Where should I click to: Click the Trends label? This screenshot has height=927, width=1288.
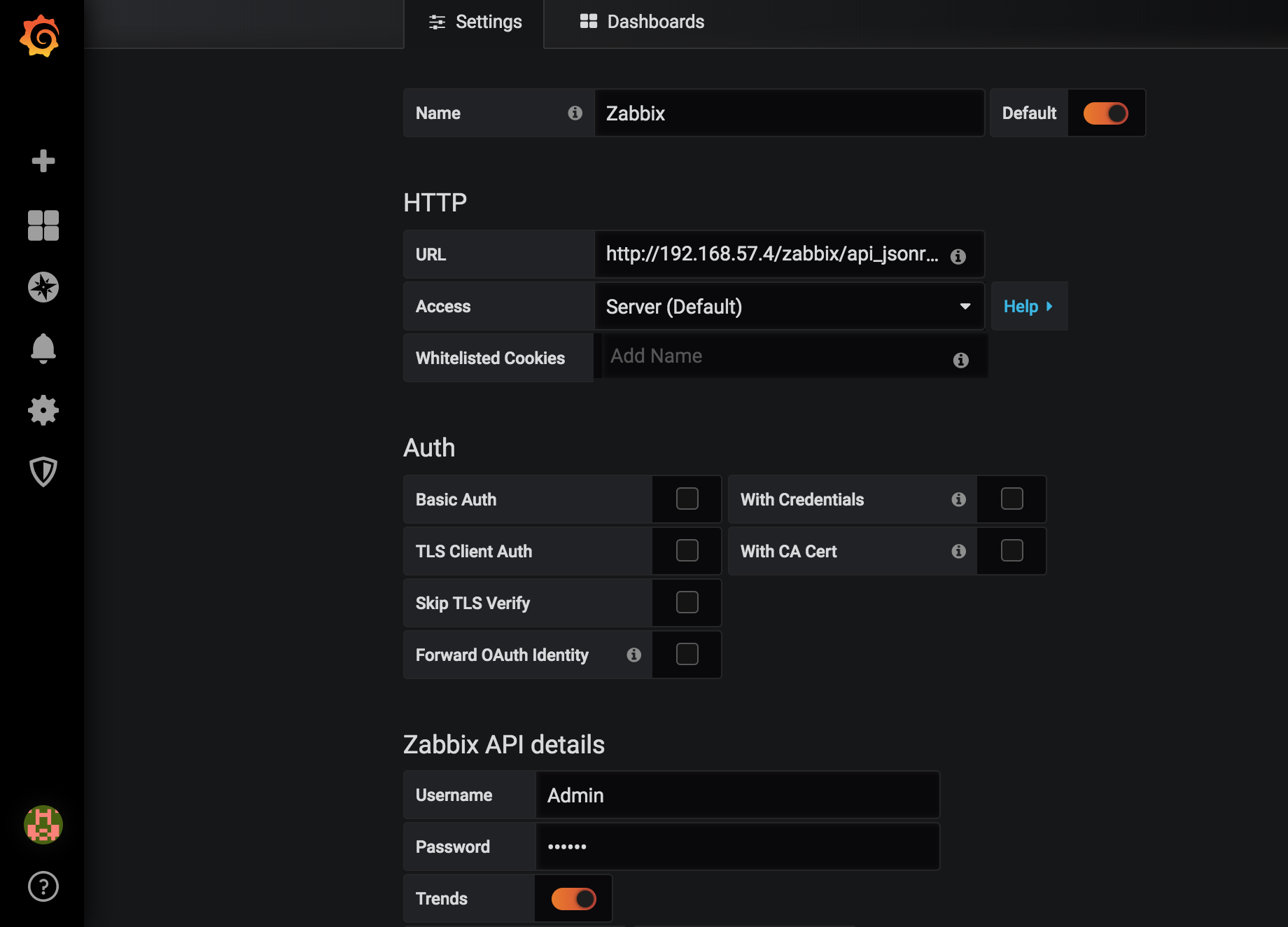442,899
